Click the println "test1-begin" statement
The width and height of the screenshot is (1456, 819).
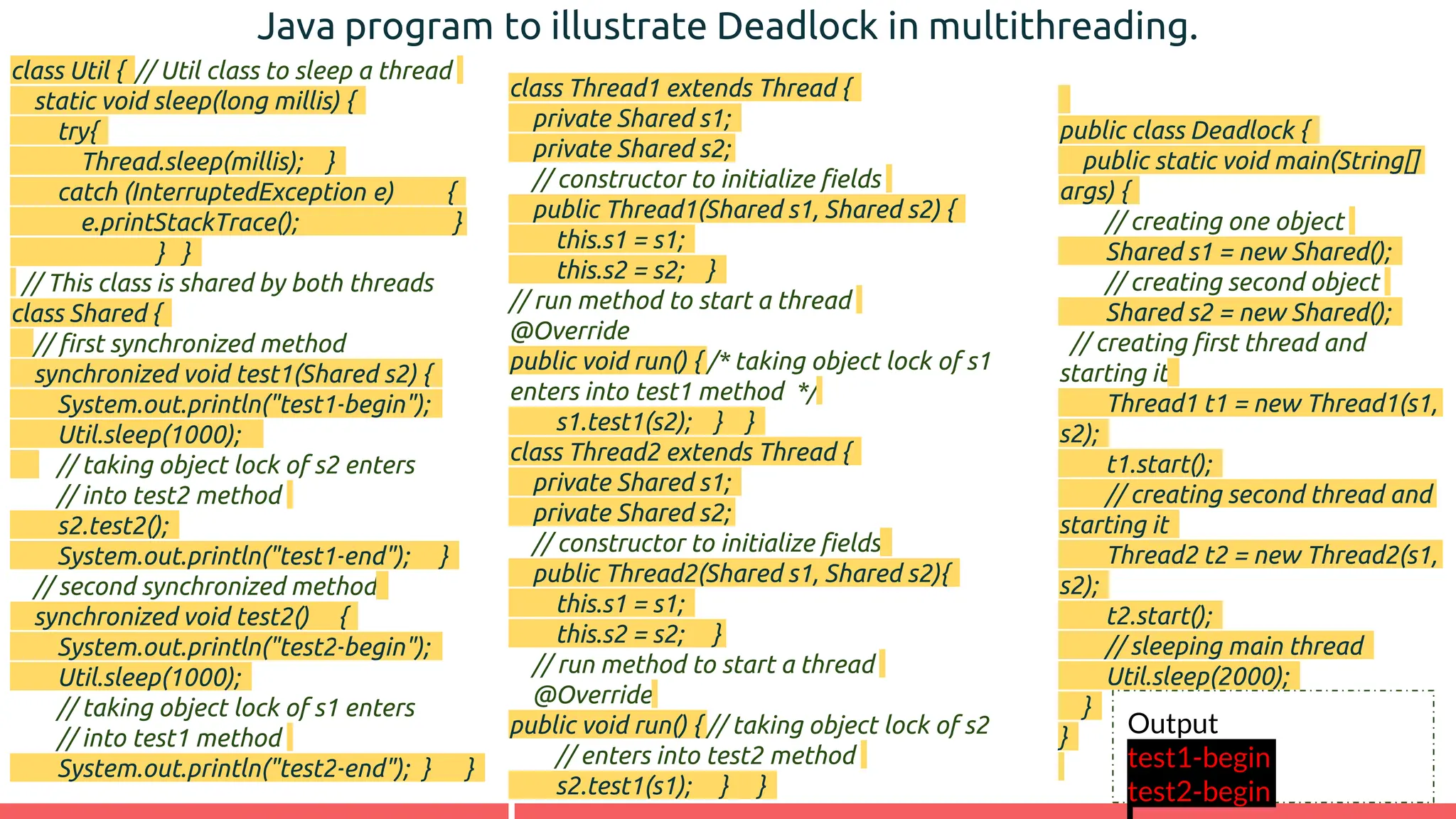[x=245, y=405]
